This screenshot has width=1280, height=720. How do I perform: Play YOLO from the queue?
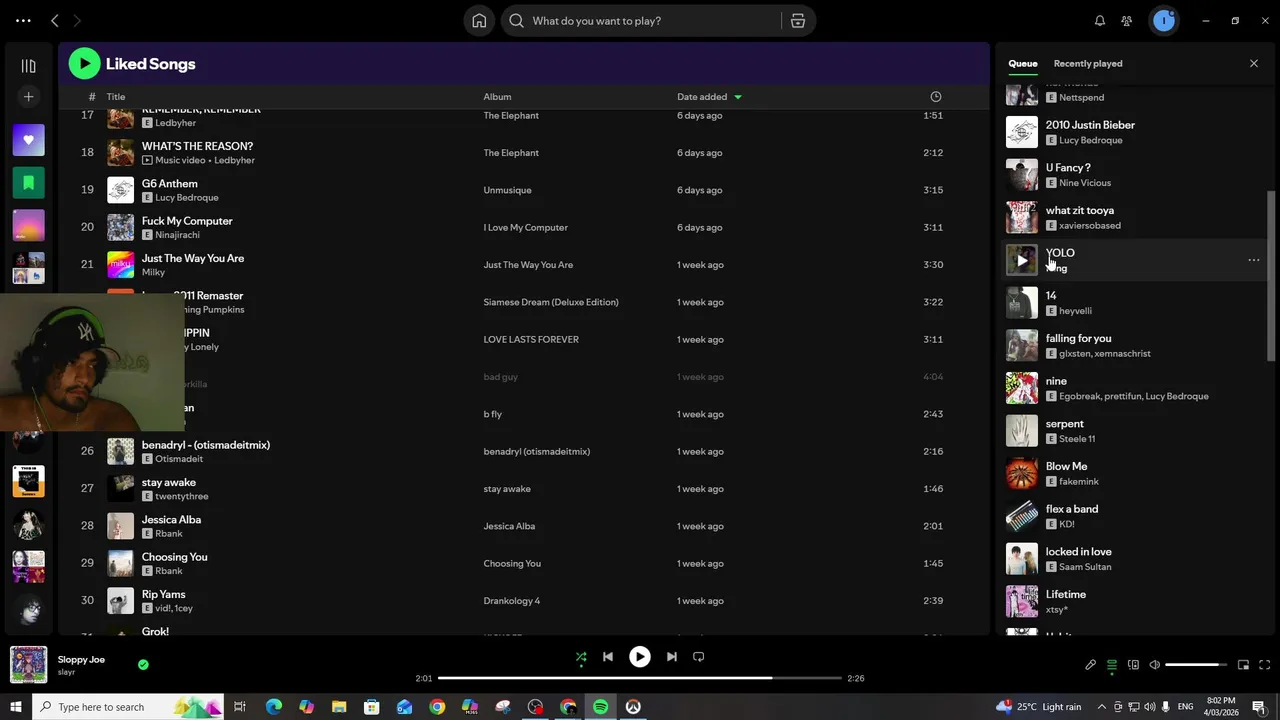1022,260
